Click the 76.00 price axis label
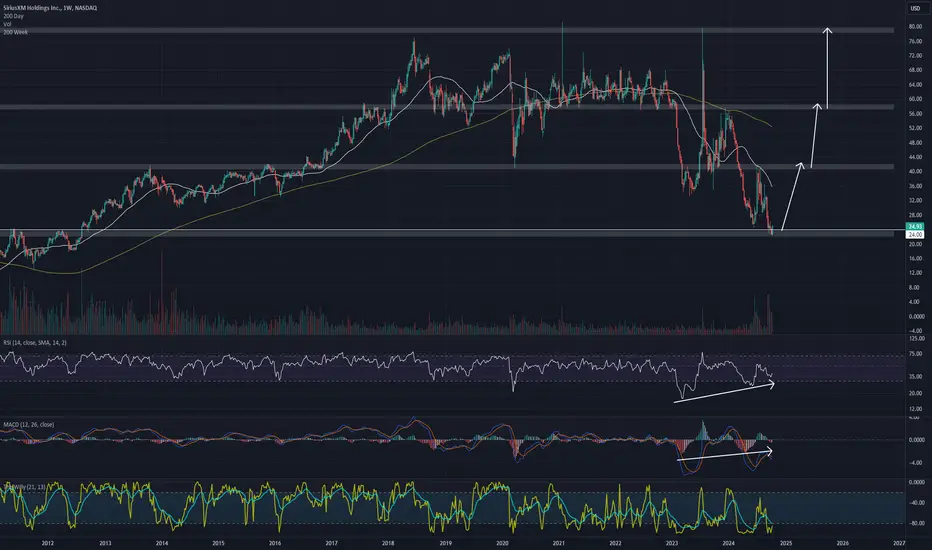Screen dimensions: 932x550 click(x=915, y=42)
